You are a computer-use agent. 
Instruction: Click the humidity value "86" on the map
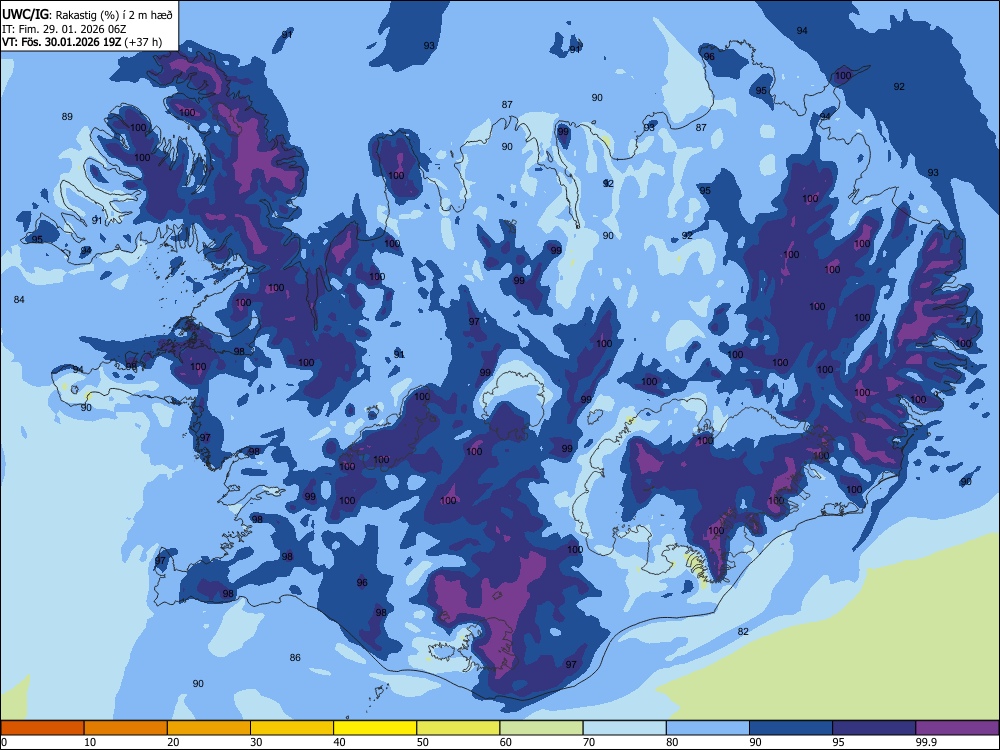coord(295,658)
